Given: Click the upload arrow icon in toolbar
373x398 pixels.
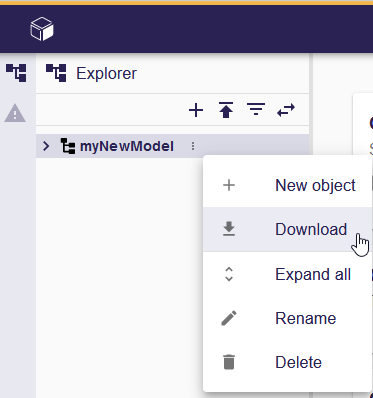Looking at the screenshot, I should click(226, 110).
